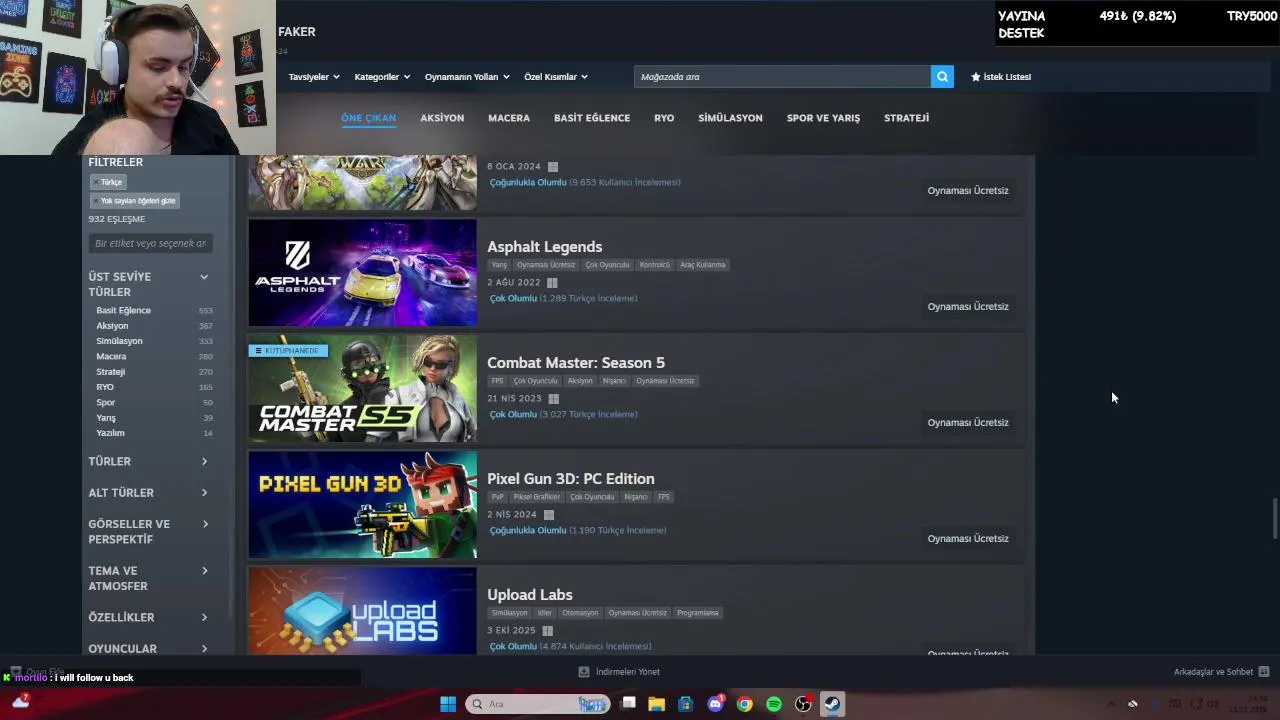Screen dimensions: 1280x720
Task: Open İstek Listesi wishlist star link
Action: [1000, 77]
